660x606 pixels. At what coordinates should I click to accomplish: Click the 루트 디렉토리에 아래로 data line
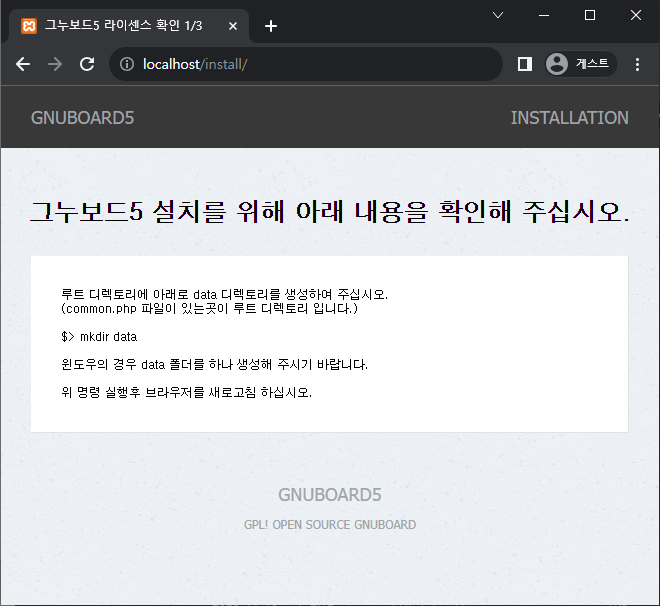[224, 294]
